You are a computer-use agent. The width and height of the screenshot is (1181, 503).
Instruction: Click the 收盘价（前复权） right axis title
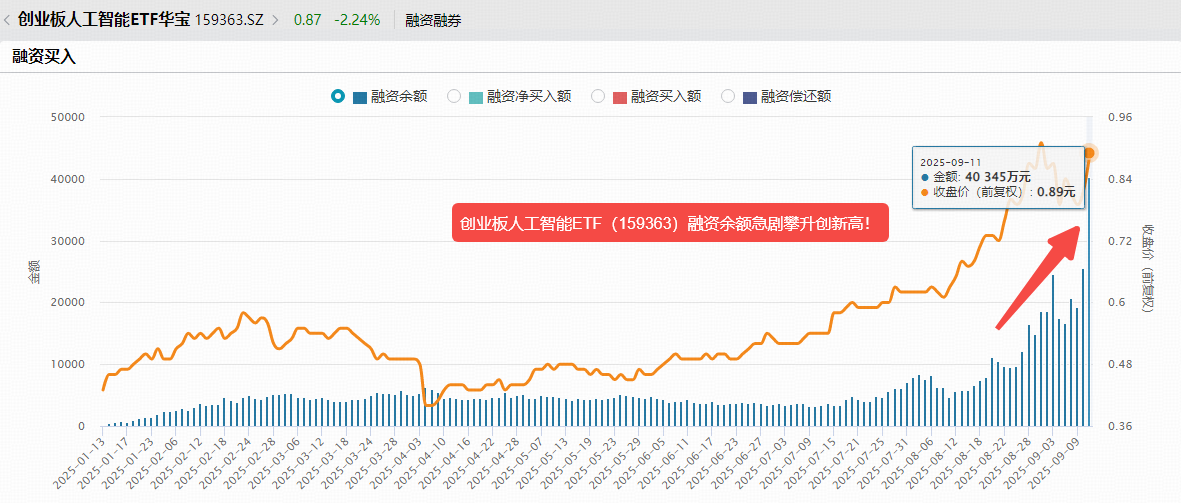click(1148, 268)
